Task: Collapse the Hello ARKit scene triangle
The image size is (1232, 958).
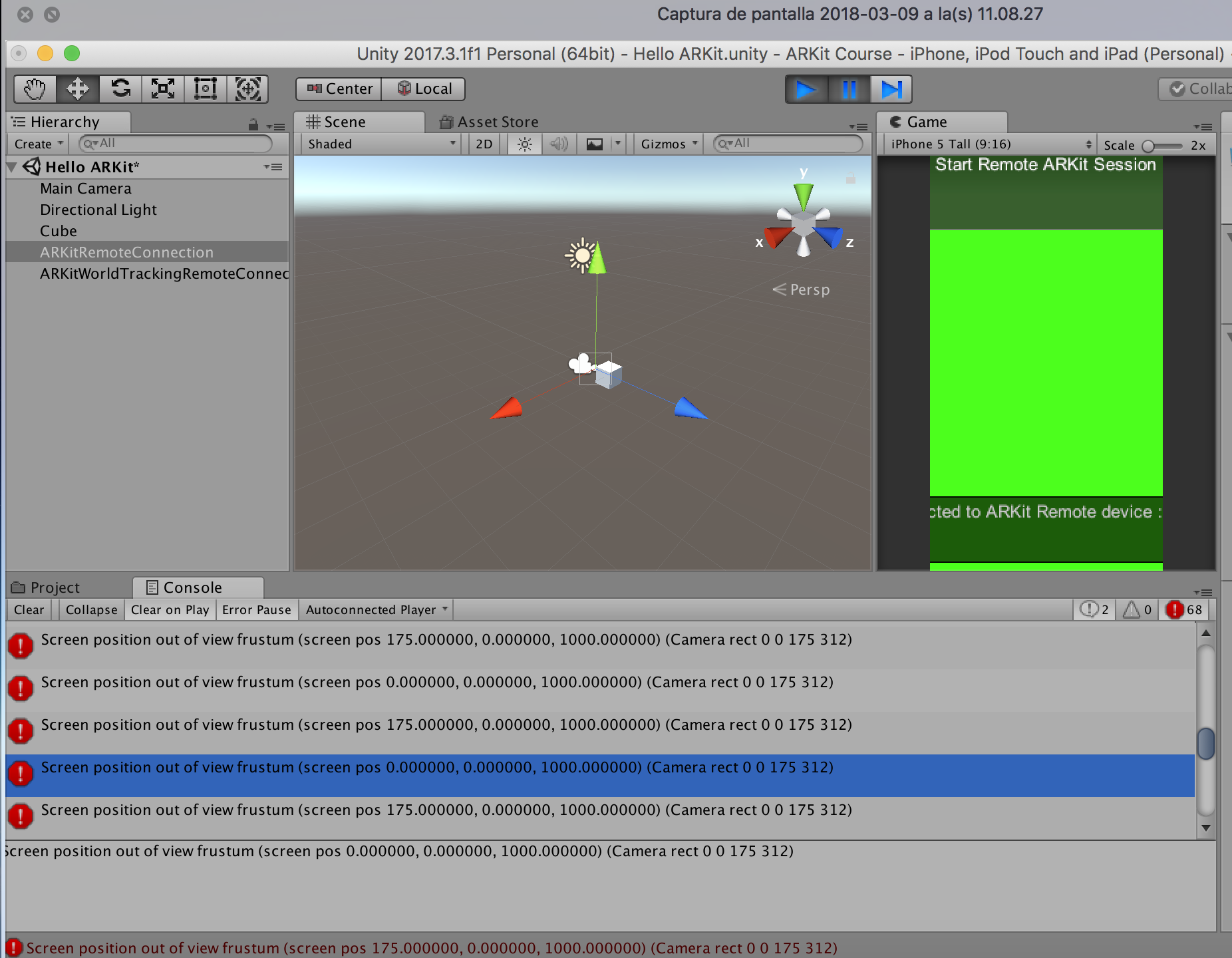Action: (12, 168)
